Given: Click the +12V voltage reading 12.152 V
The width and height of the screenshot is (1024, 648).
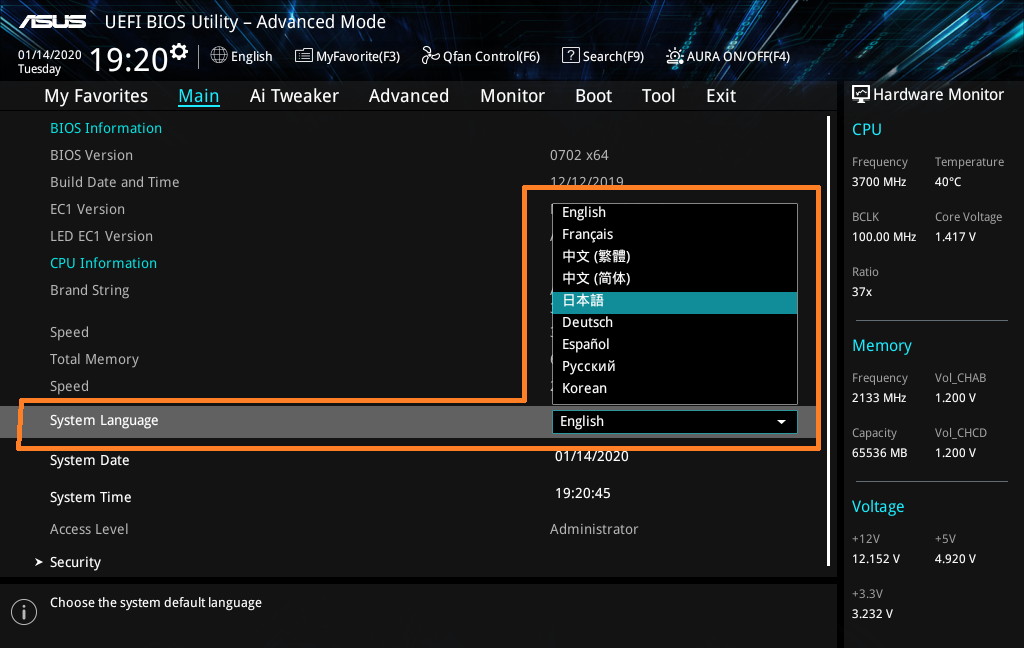Looking at the screenshot, I should 875,559.
